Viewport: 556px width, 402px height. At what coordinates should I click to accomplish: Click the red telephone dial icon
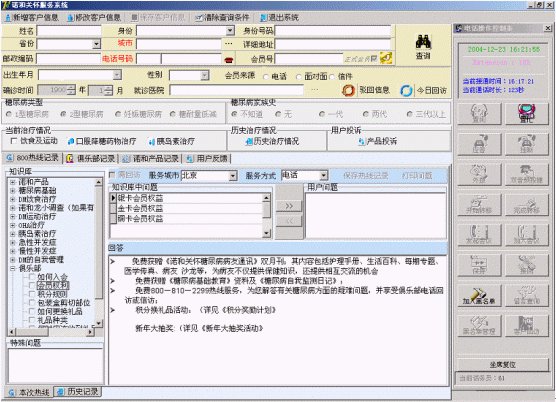coord(229,60)
